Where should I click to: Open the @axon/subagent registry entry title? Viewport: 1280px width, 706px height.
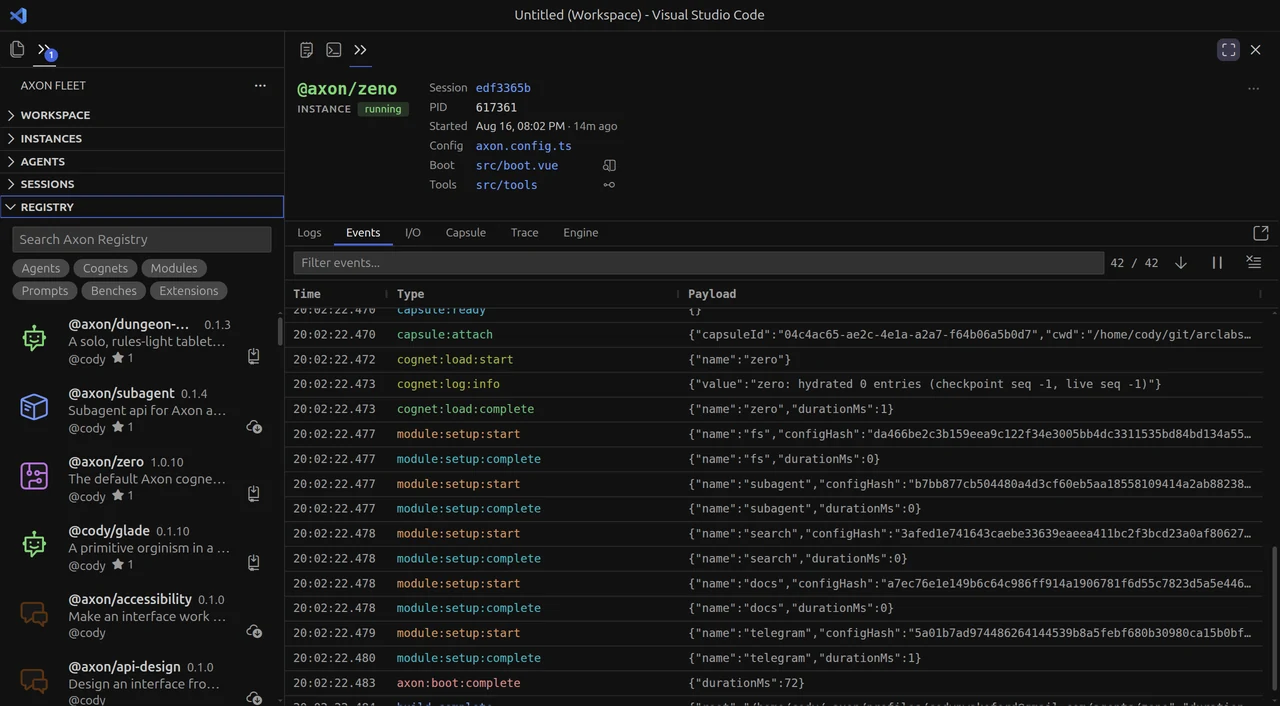121,393
